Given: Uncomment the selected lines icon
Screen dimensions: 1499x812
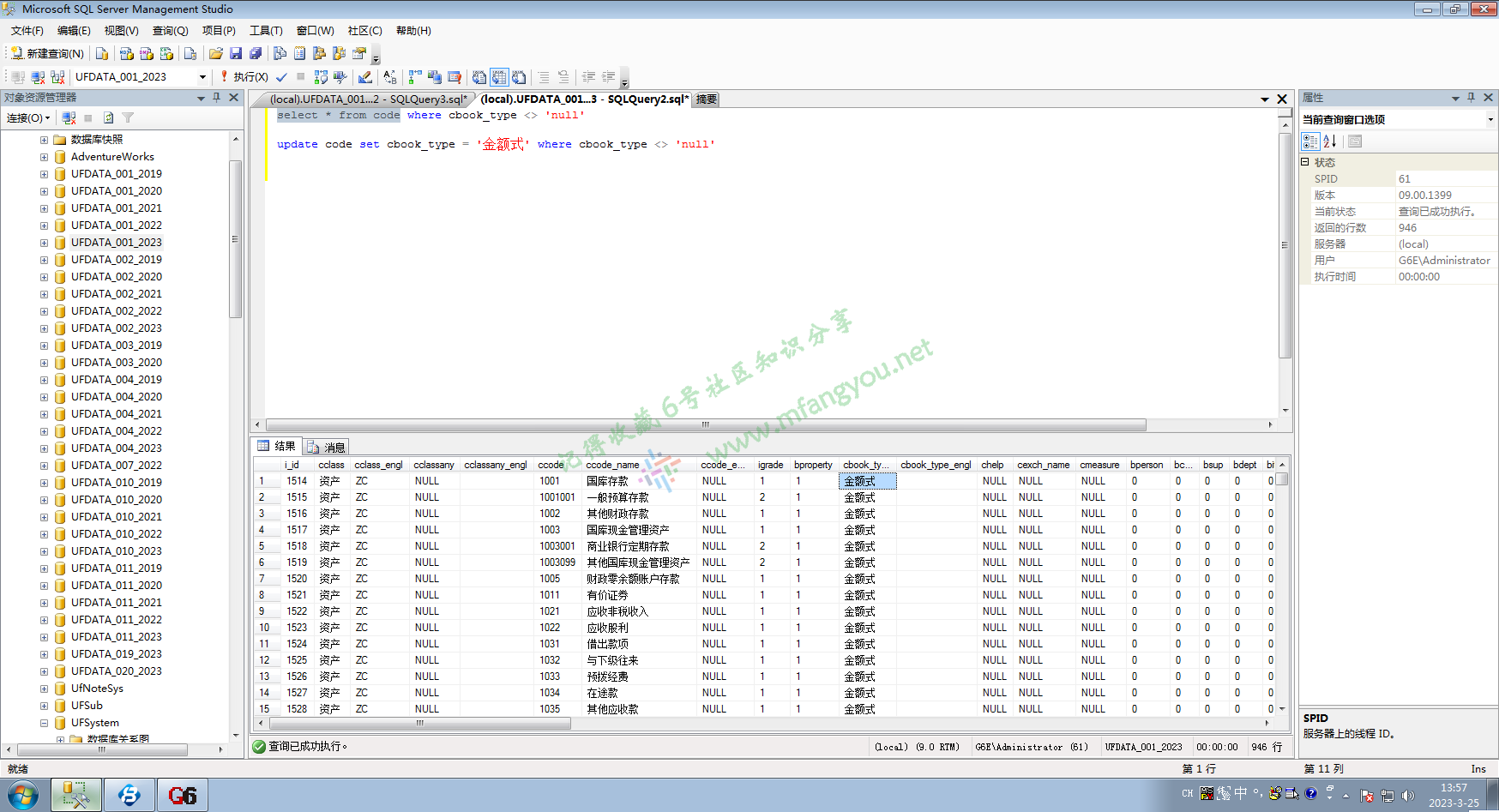Looking at the screenshot, I should pos(563,76).
